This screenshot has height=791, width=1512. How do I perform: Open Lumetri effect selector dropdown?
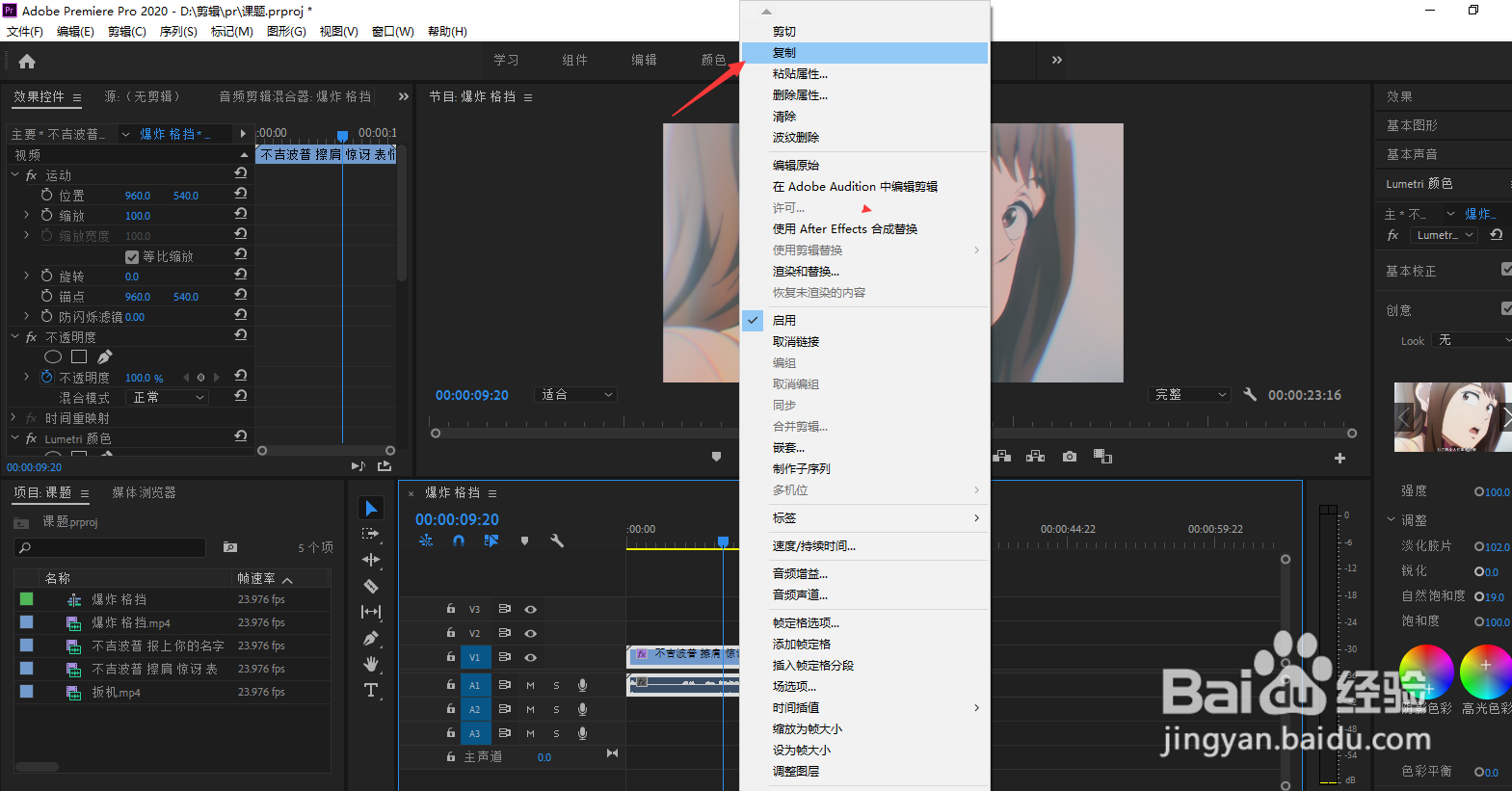click(1443, 235)
